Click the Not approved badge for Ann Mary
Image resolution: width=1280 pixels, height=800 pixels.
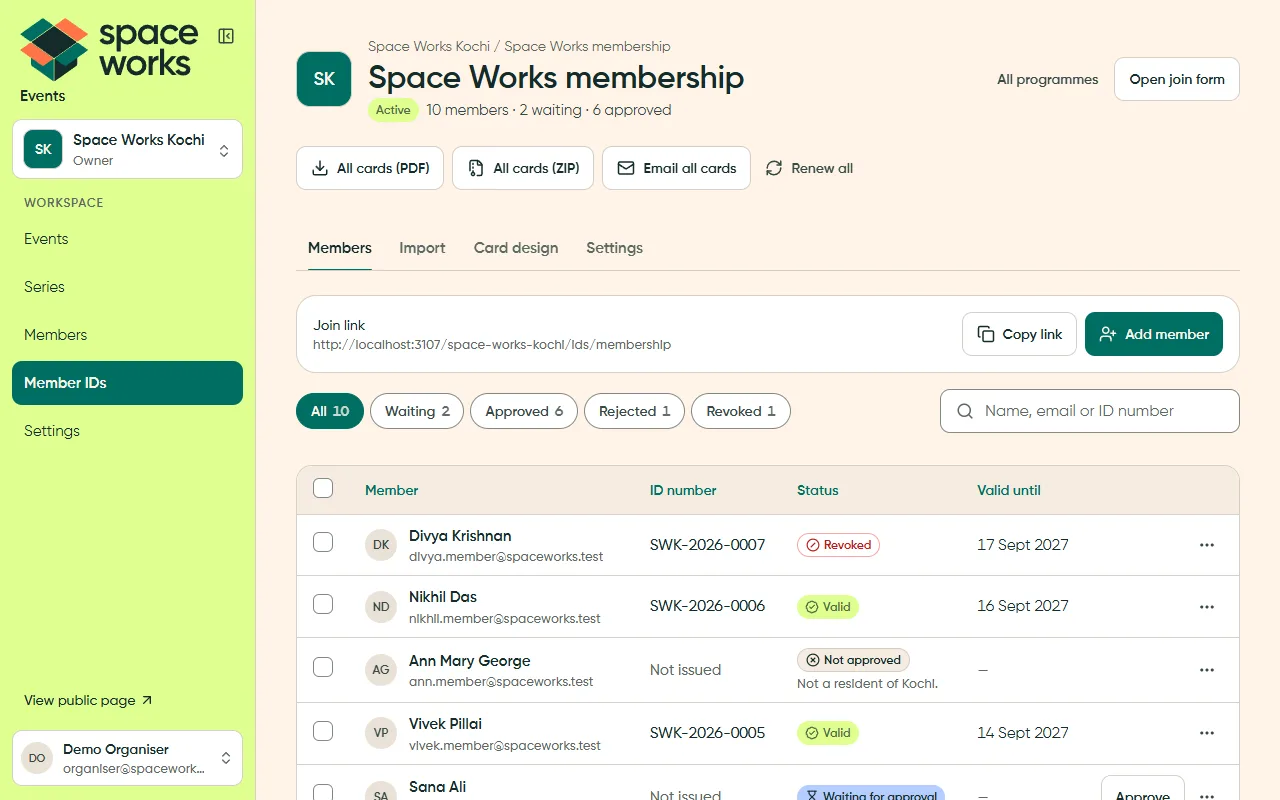(x=853, y=660)
